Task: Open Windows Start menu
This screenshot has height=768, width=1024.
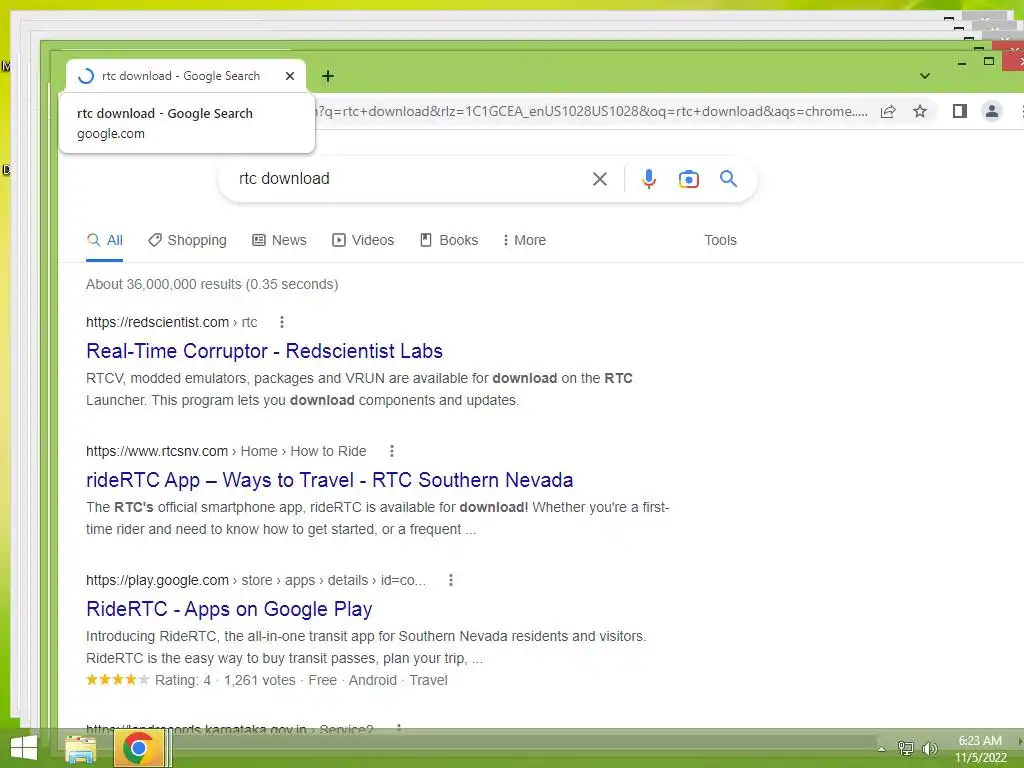Action: pos(24,748)
